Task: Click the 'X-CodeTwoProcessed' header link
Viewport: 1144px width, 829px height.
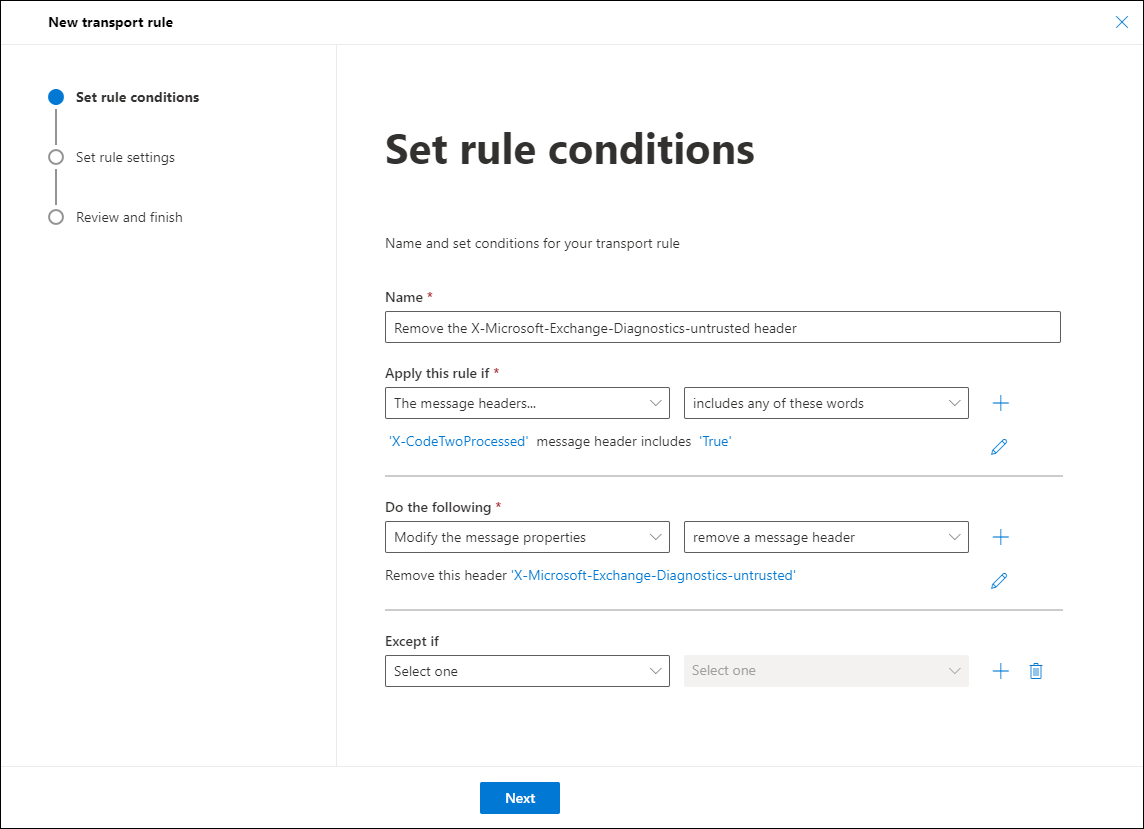Action: (x=458, y=441)
